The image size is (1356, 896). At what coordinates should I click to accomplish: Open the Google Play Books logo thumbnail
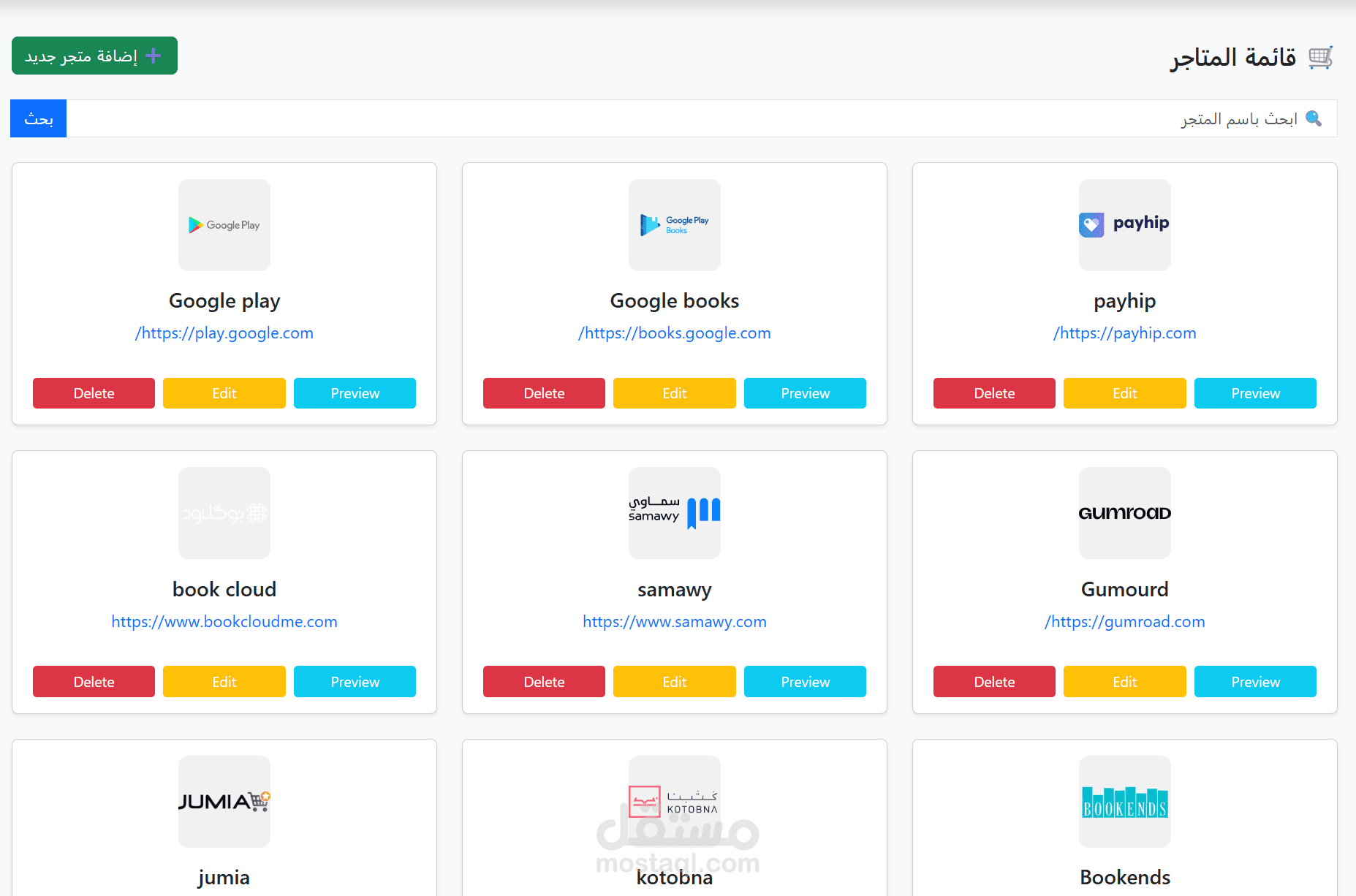coord(675,225)
